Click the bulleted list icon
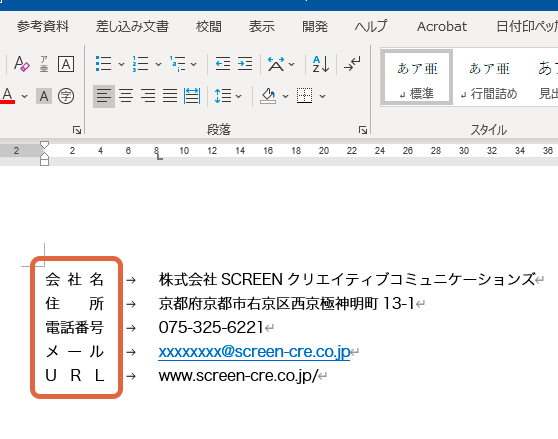 coord(104,64)
